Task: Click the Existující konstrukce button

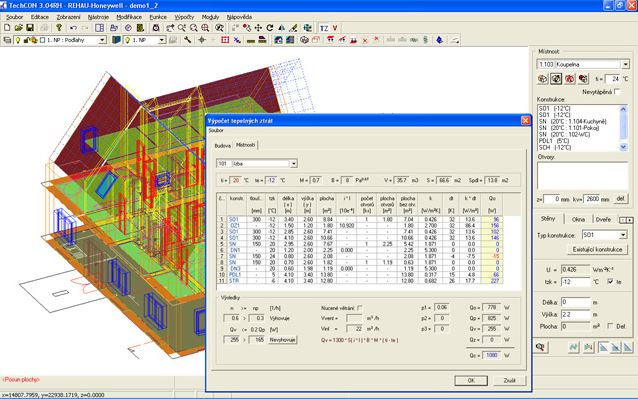Action: 597,249
